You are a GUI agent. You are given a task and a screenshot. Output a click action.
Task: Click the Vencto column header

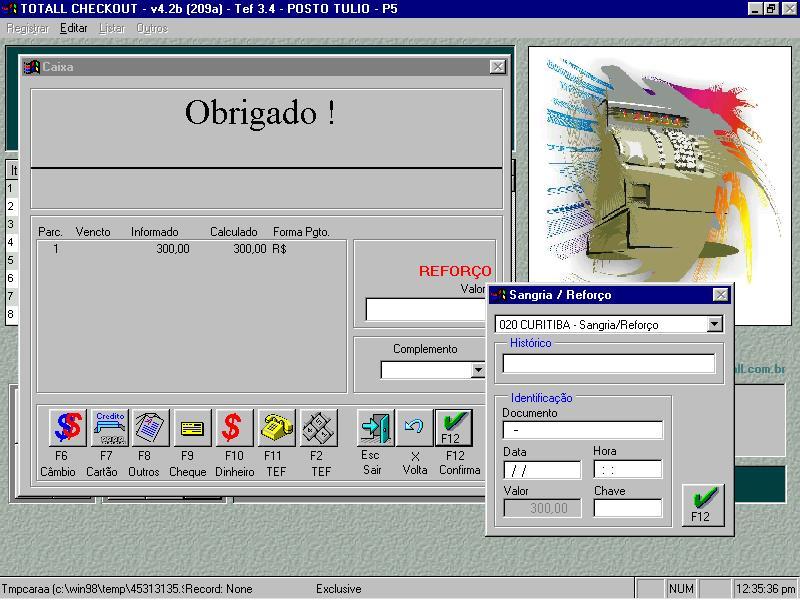tap(93, 232)
